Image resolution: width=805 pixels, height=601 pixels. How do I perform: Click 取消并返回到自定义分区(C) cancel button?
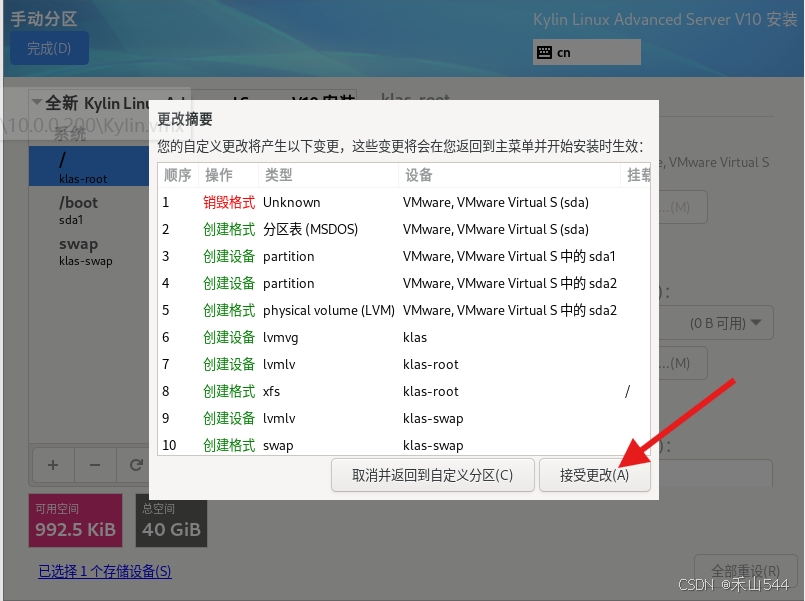433,475
